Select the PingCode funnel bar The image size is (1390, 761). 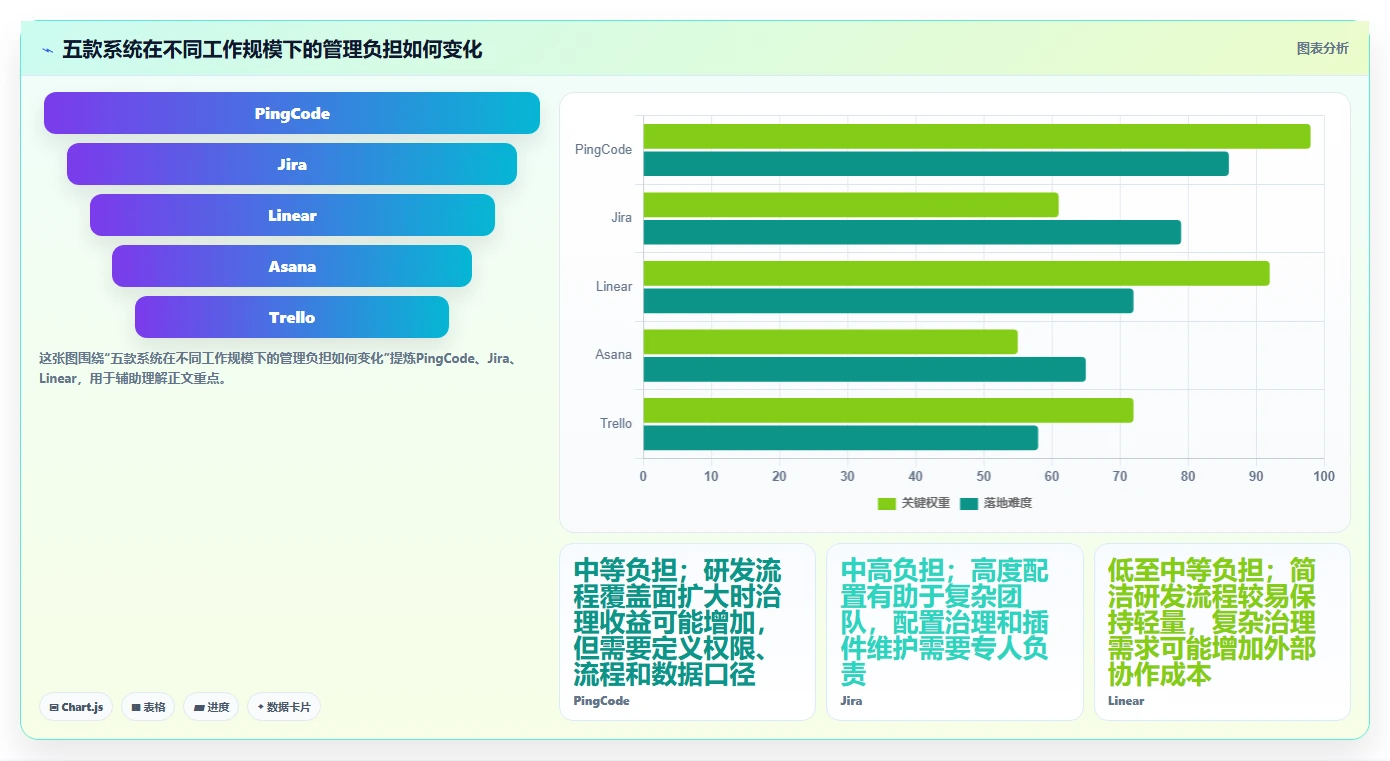pyautogui.click(x=292, y=113)
